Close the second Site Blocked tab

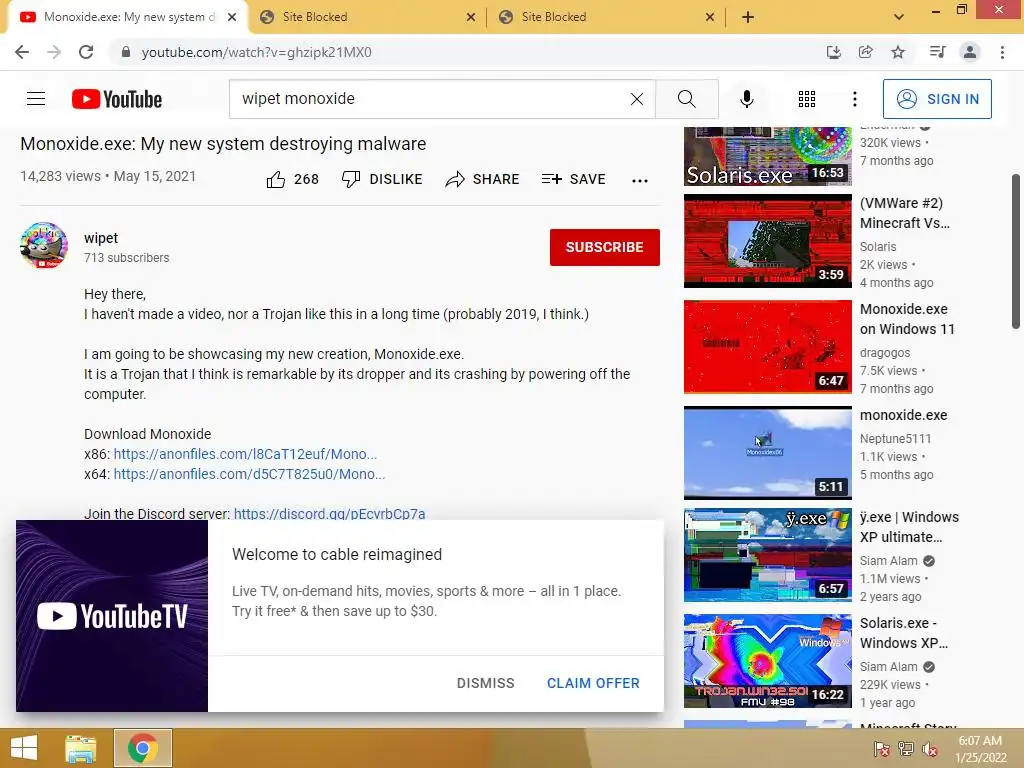click(710, 17)
